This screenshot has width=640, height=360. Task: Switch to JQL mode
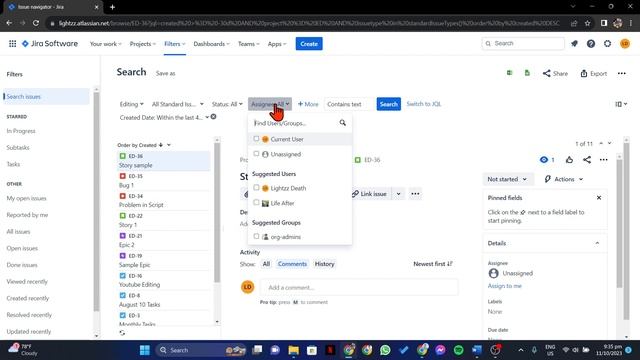click(424, 104)
